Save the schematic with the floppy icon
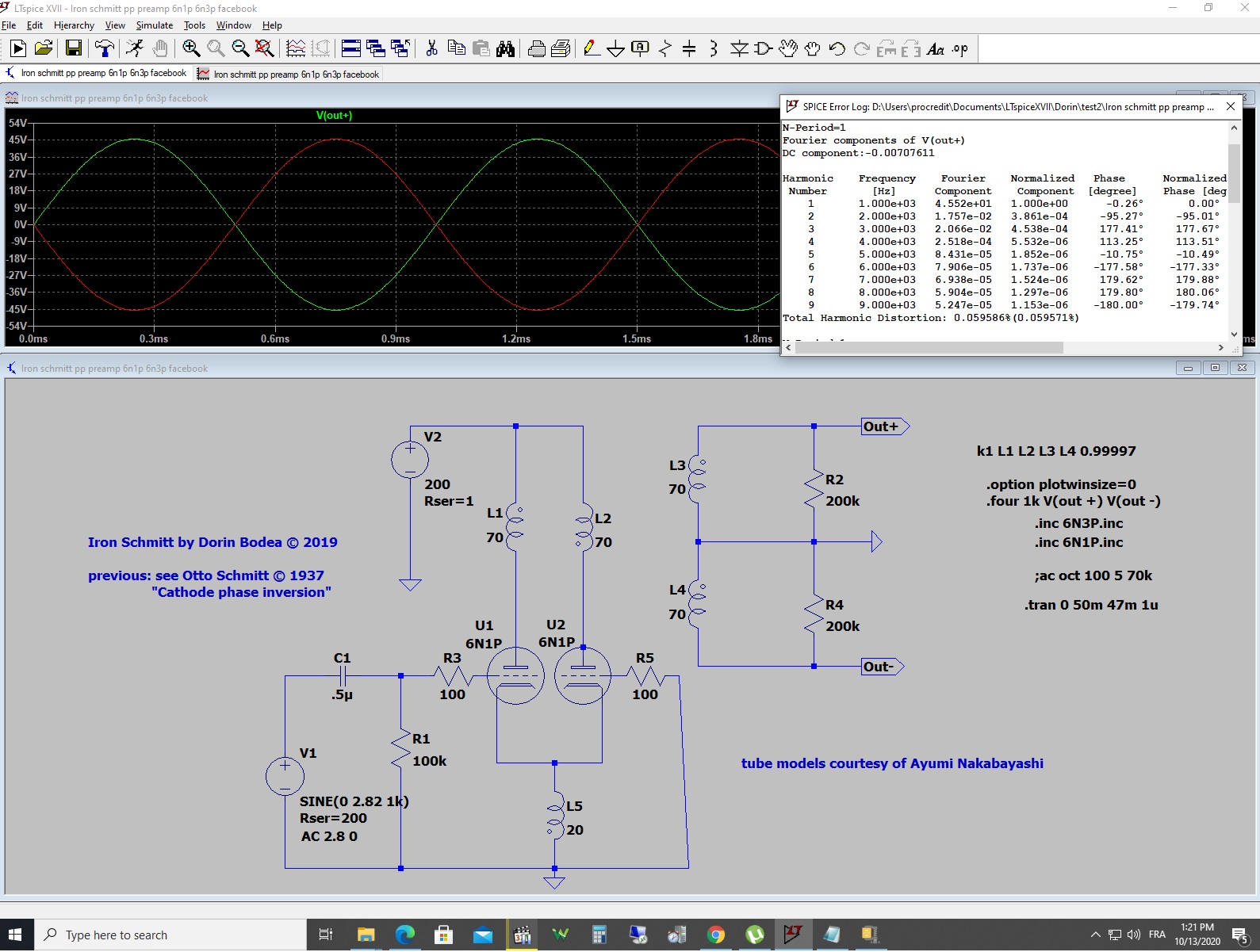 click(x=73, y=49)
